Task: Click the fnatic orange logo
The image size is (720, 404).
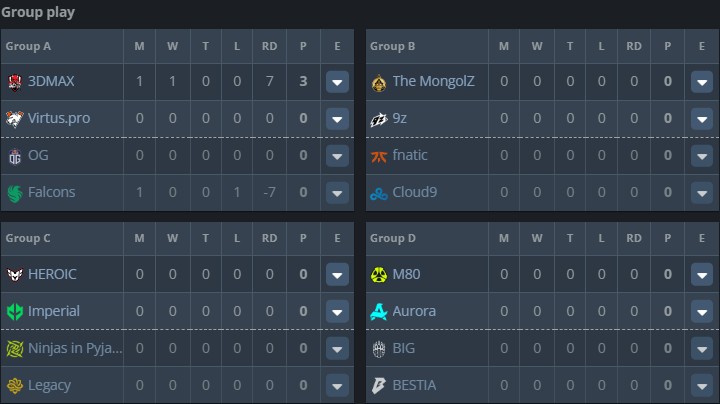Action: [379, 155]
